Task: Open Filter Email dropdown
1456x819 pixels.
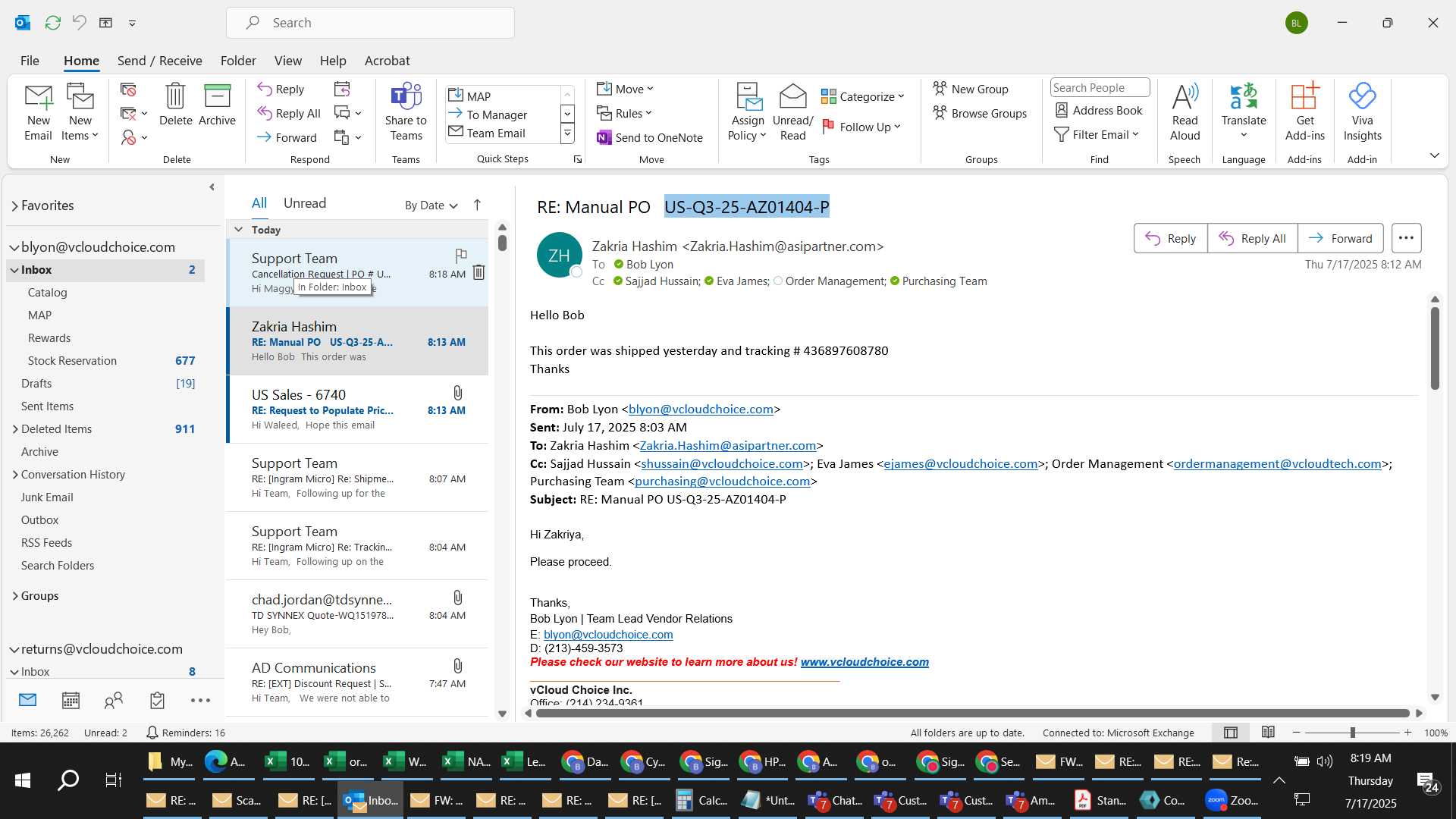Action: 1097,134
